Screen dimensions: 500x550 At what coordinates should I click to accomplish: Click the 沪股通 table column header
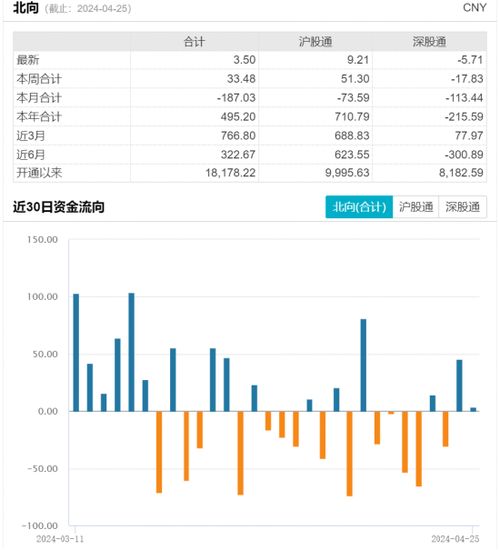pyautogui.click(x=315, y=42)
